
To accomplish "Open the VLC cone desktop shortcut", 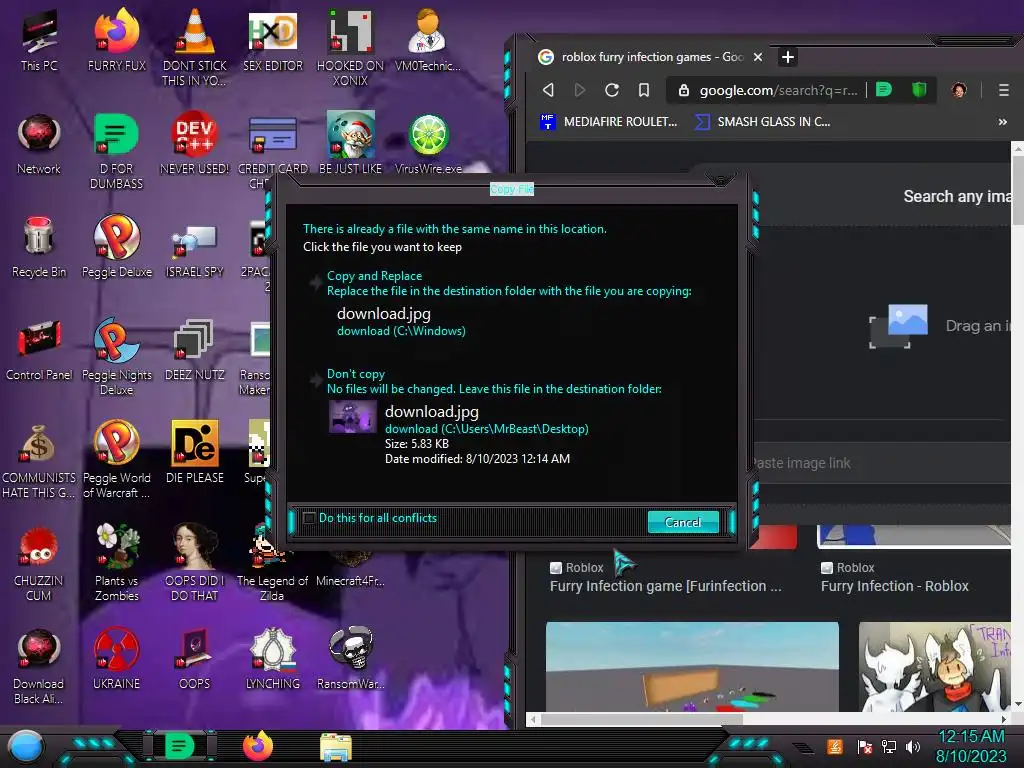I will (194, 47).
